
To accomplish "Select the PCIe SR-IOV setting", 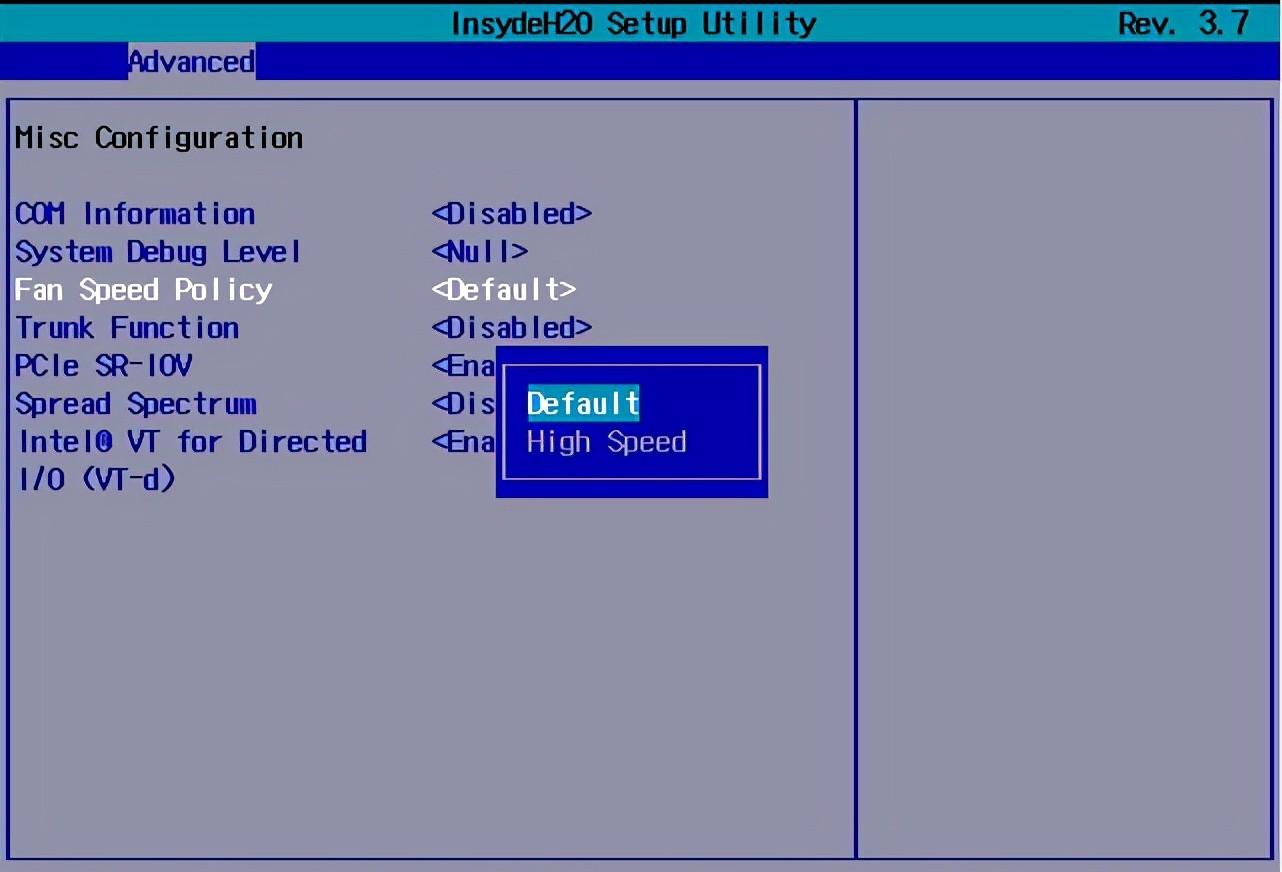I will [x=104, y=366].
